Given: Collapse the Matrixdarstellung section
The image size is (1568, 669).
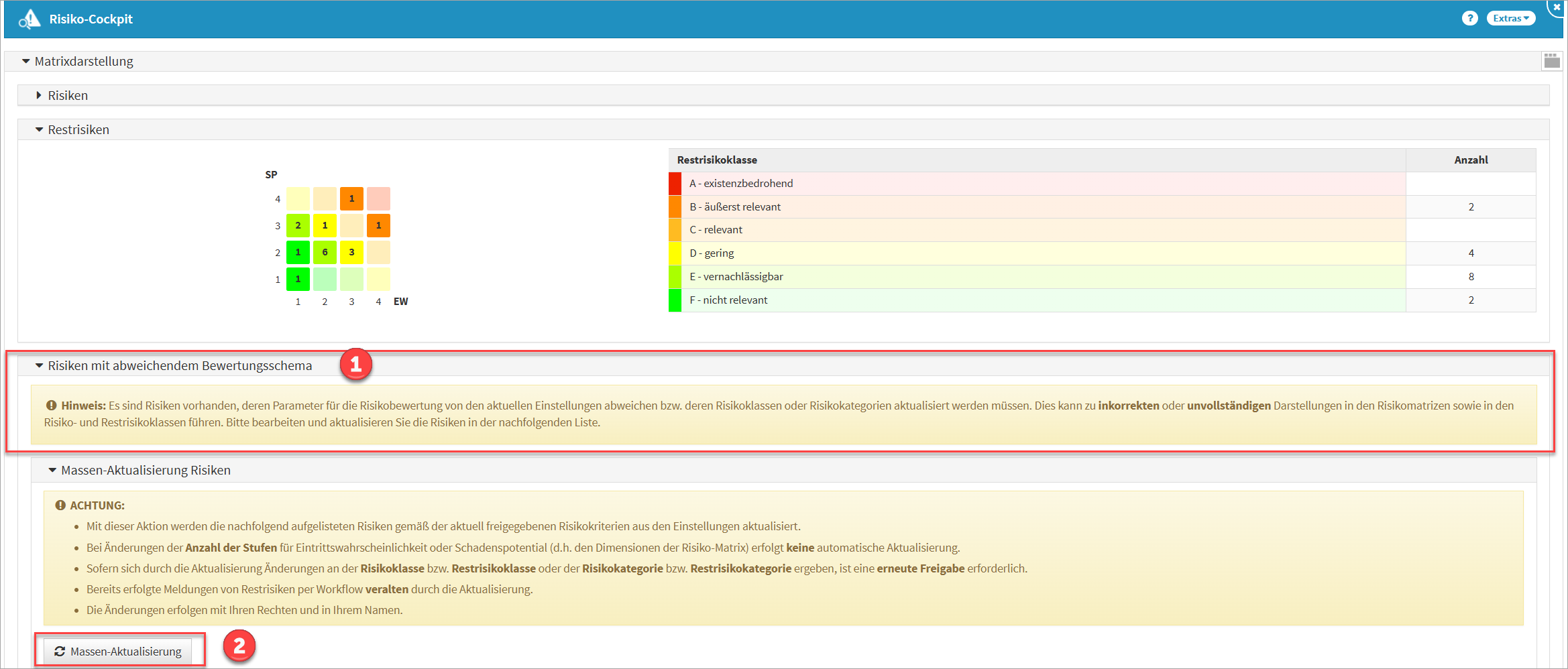Looking at the screenshot, I should tap(26, 61).
